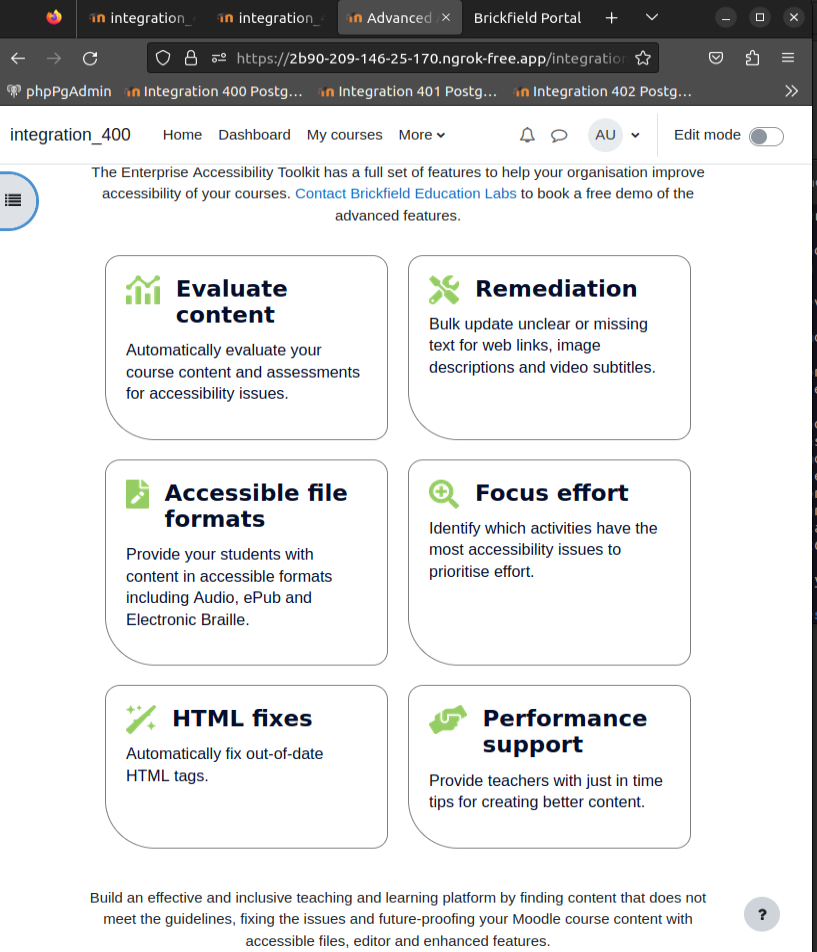This screenshot has width=817, height=952.
Task: Switch to the Brickfield Portal tab
Action: [527, 18]
